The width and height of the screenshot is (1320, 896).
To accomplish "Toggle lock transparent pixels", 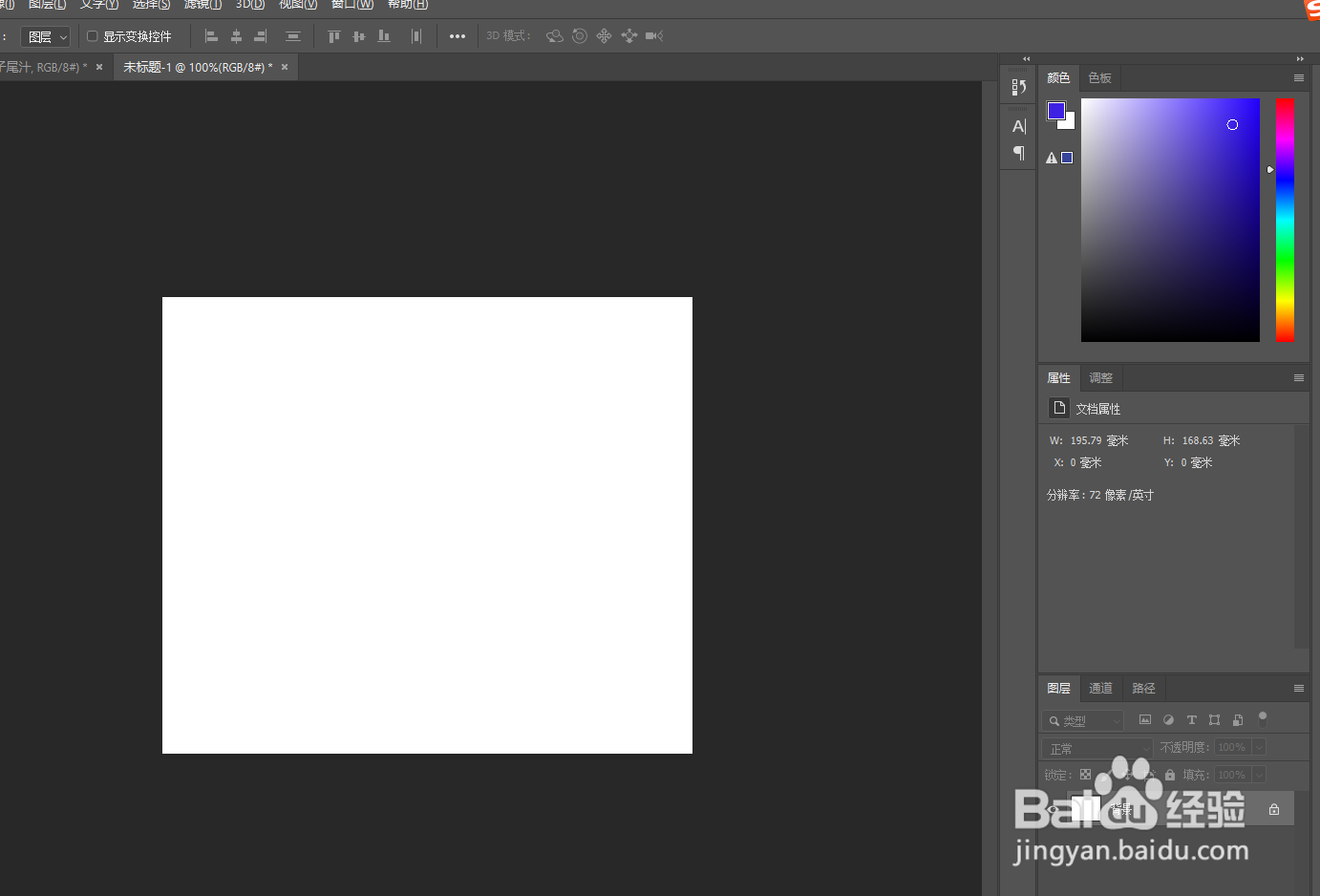I will [1085, 775].
